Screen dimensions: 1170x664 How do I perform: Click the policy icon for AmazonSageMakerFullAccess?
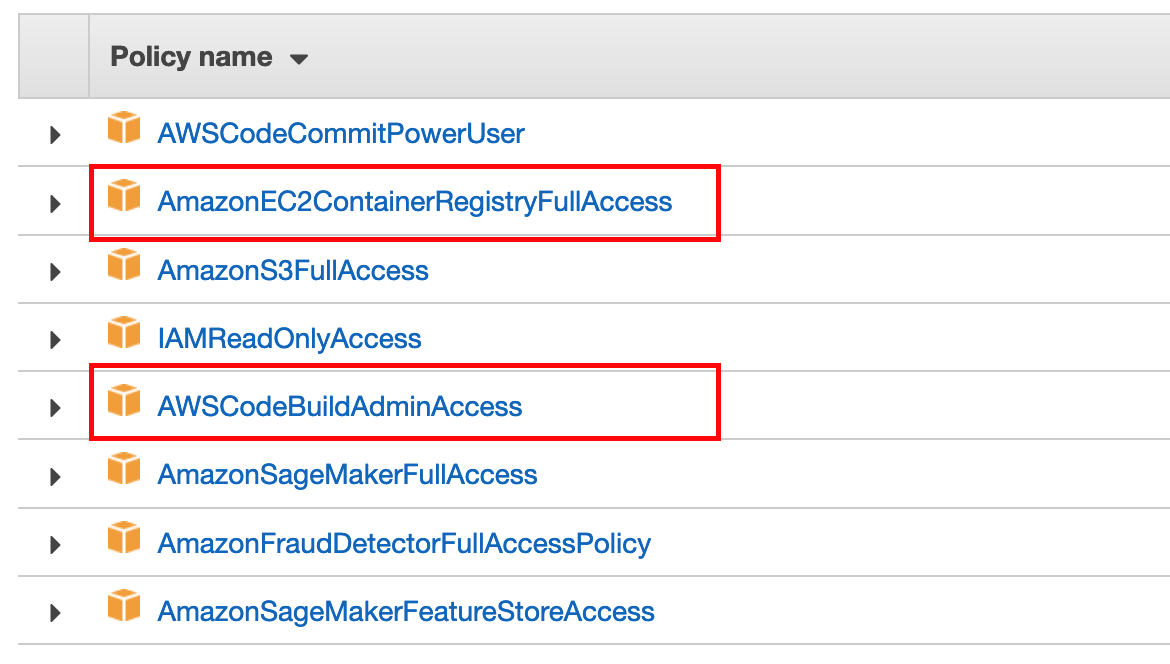click(x=124, y=469)
